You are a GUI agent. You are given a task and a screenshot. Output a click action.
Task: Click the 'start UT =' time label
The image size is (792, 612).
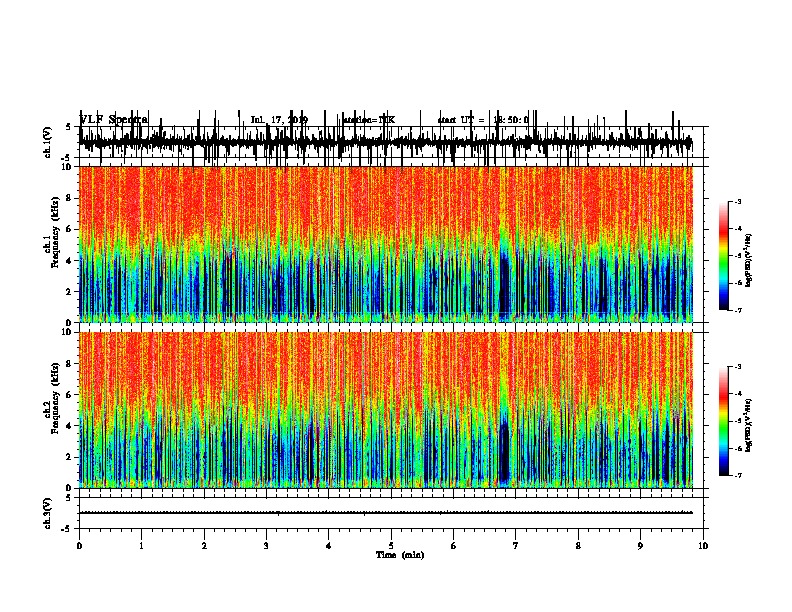pos(461,120)
